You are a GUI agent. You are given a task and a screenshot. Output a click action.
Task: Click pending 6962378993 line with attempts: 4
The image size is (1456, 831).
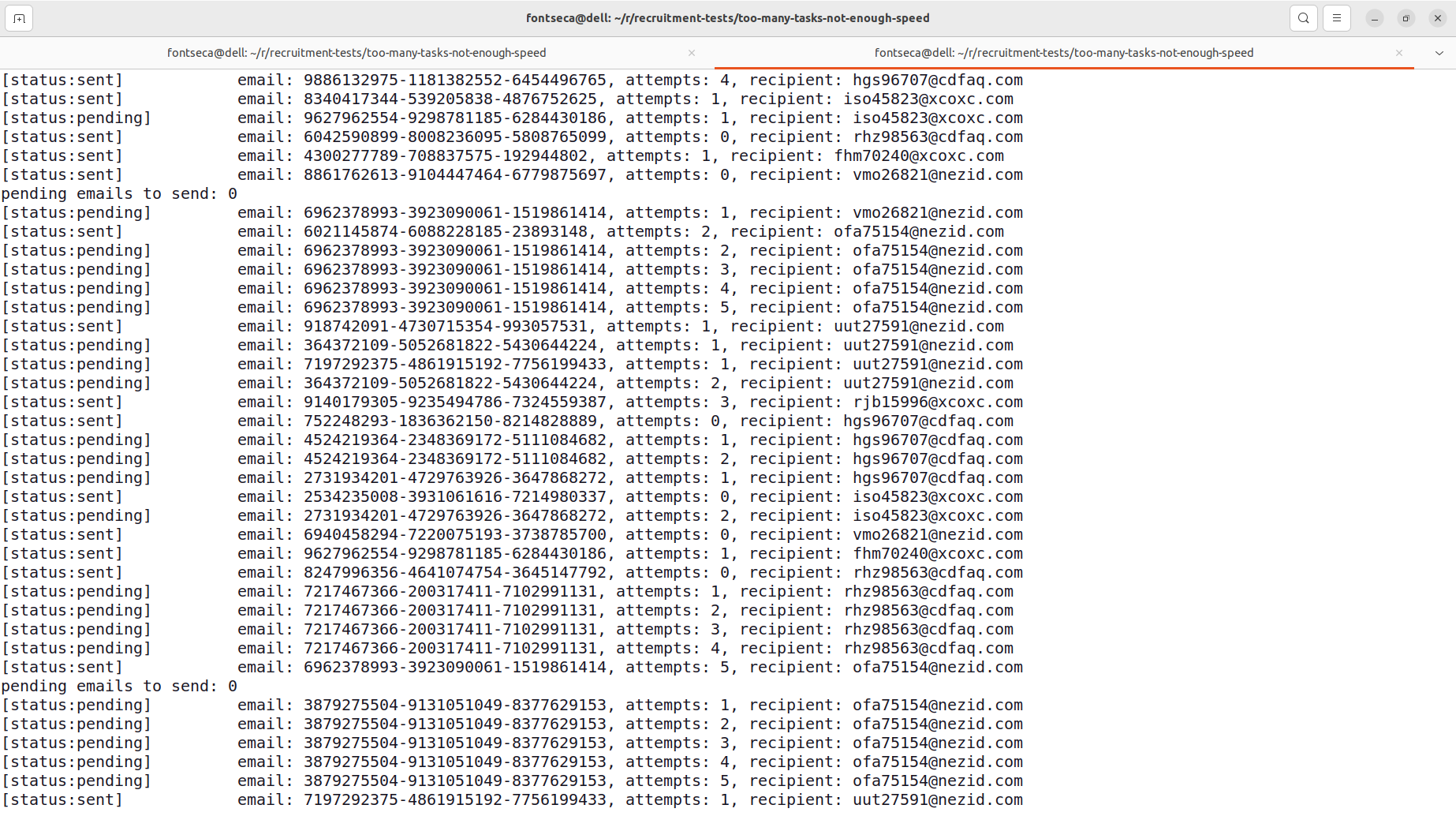[x=512, y=289]
